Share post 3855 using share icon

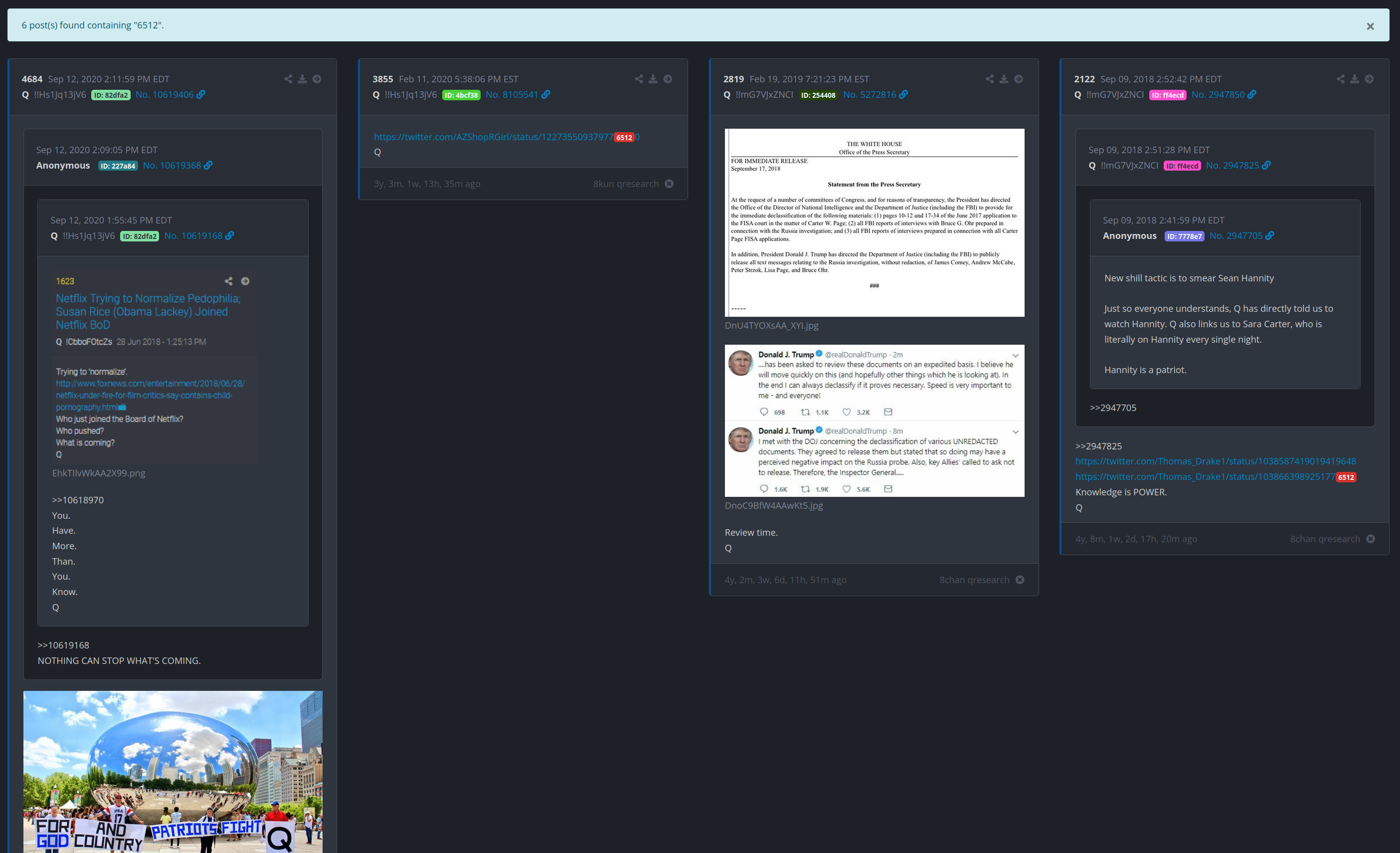pos(639,79)
